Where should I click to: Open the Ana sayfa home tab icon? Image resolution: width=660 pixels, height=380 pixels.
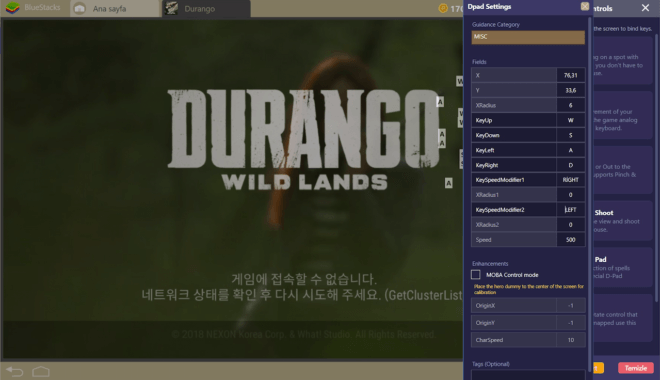(80, 8)
